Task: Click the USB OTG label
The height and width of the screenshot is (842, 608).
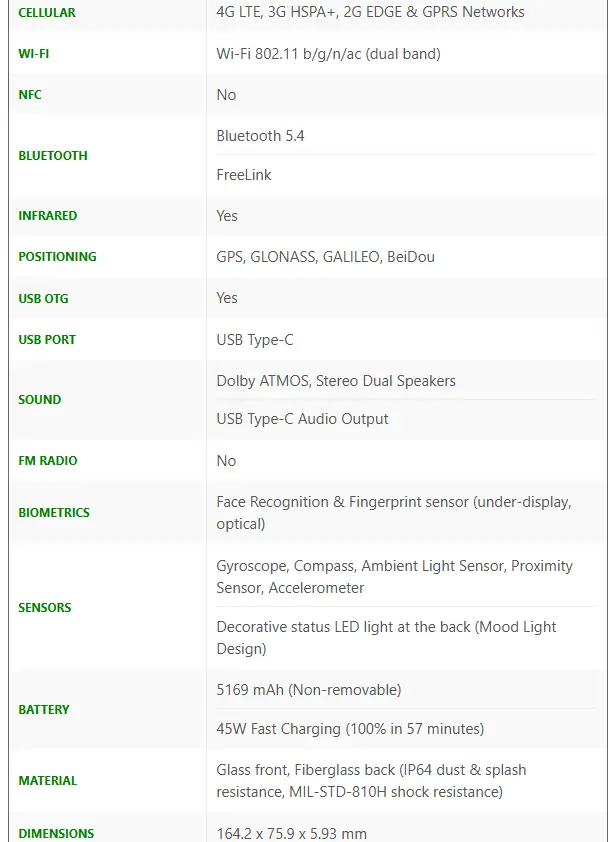Action: click(x=44, y=299)
